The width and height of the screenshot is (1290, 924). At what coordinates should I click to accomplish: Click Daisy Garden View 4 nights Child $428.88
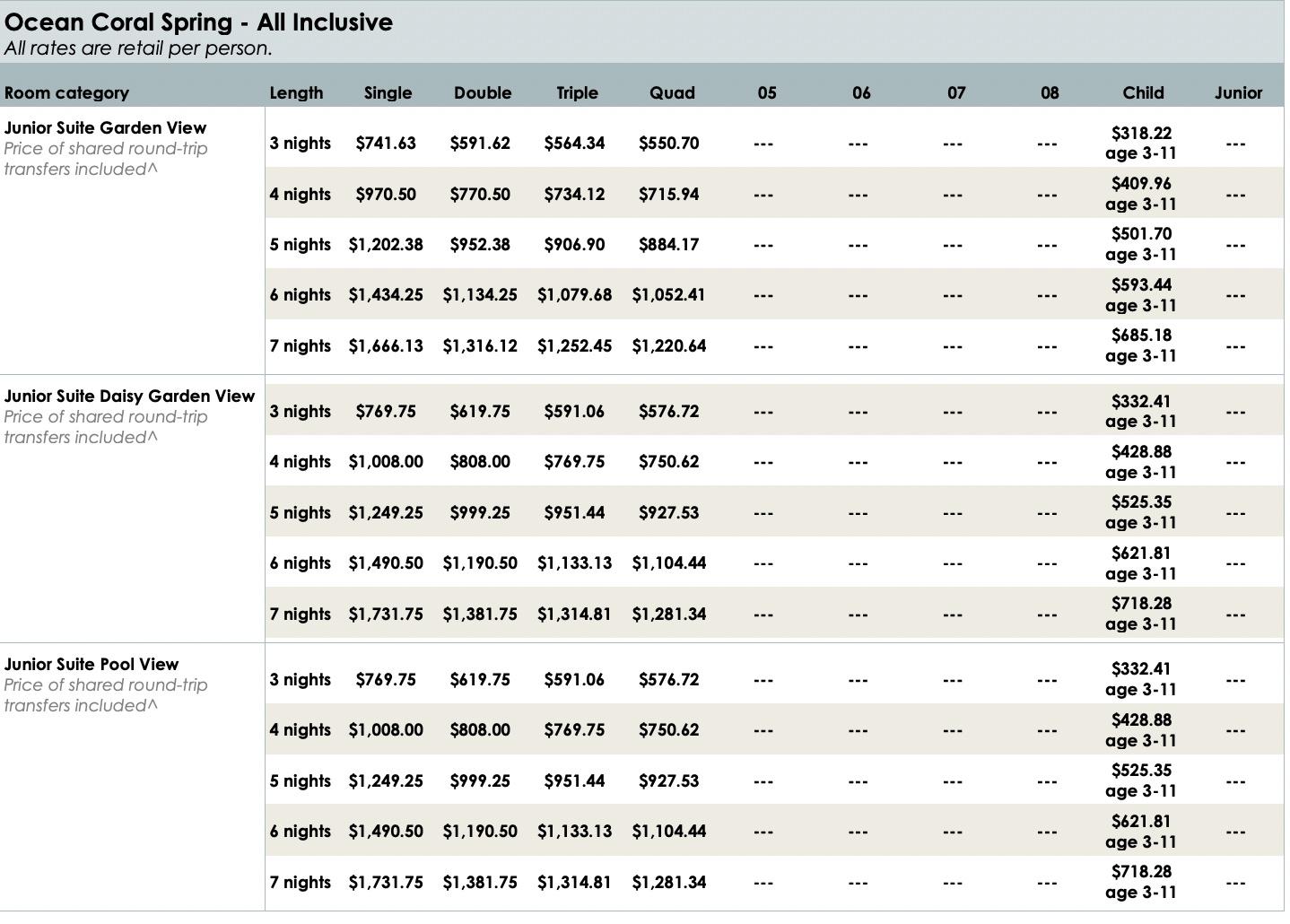point(1141,452)
